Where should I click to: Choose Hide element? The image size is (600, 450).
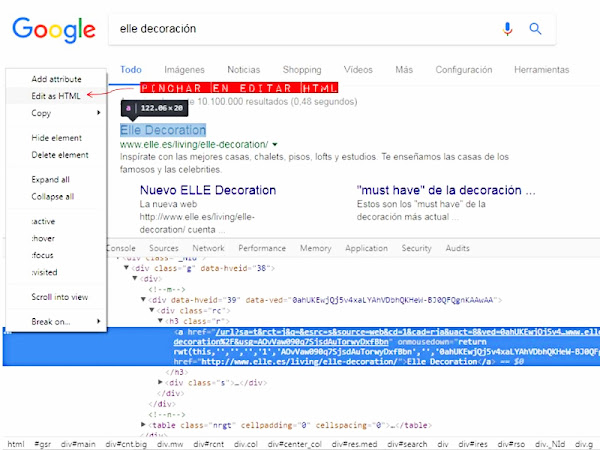(x=56, y=138)
